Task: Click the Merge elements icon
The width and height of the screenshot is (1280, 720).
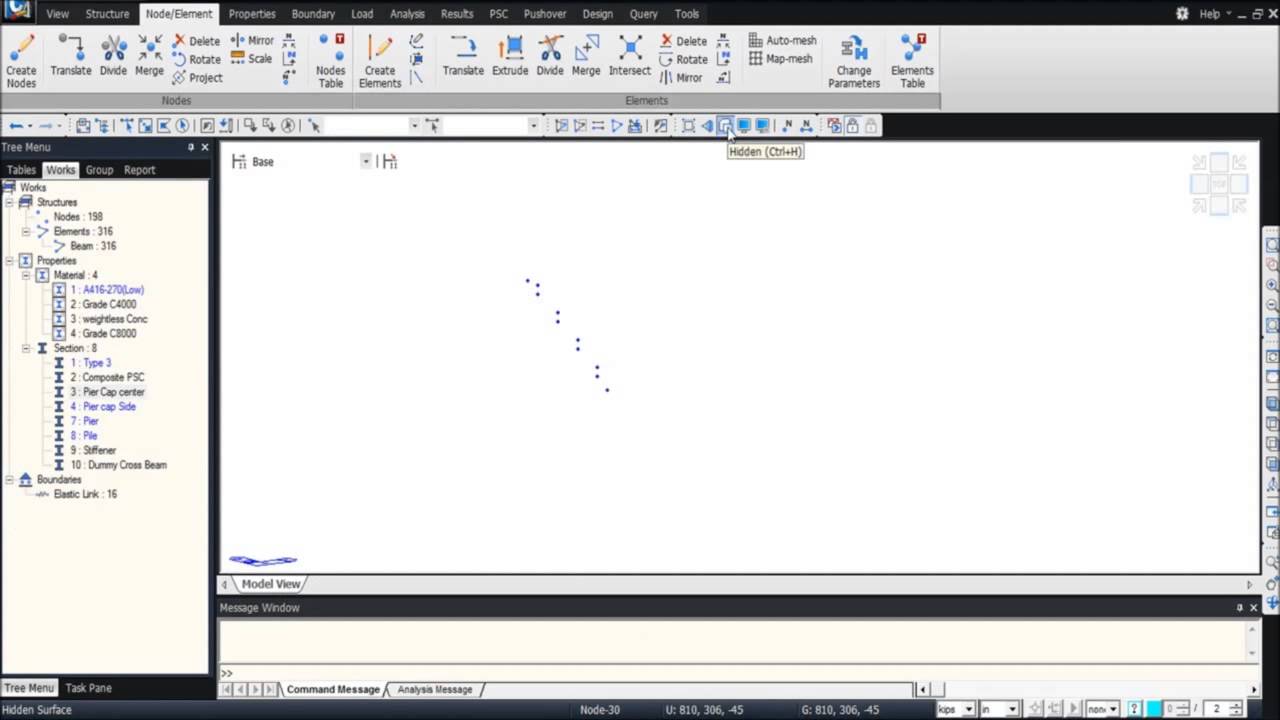Action: click(586, 56)
